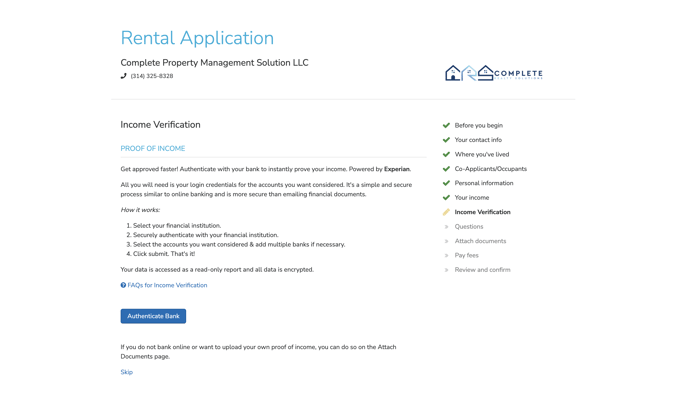Click the green checkmark beside Co-Applicants/Occupants

point(446,169)
